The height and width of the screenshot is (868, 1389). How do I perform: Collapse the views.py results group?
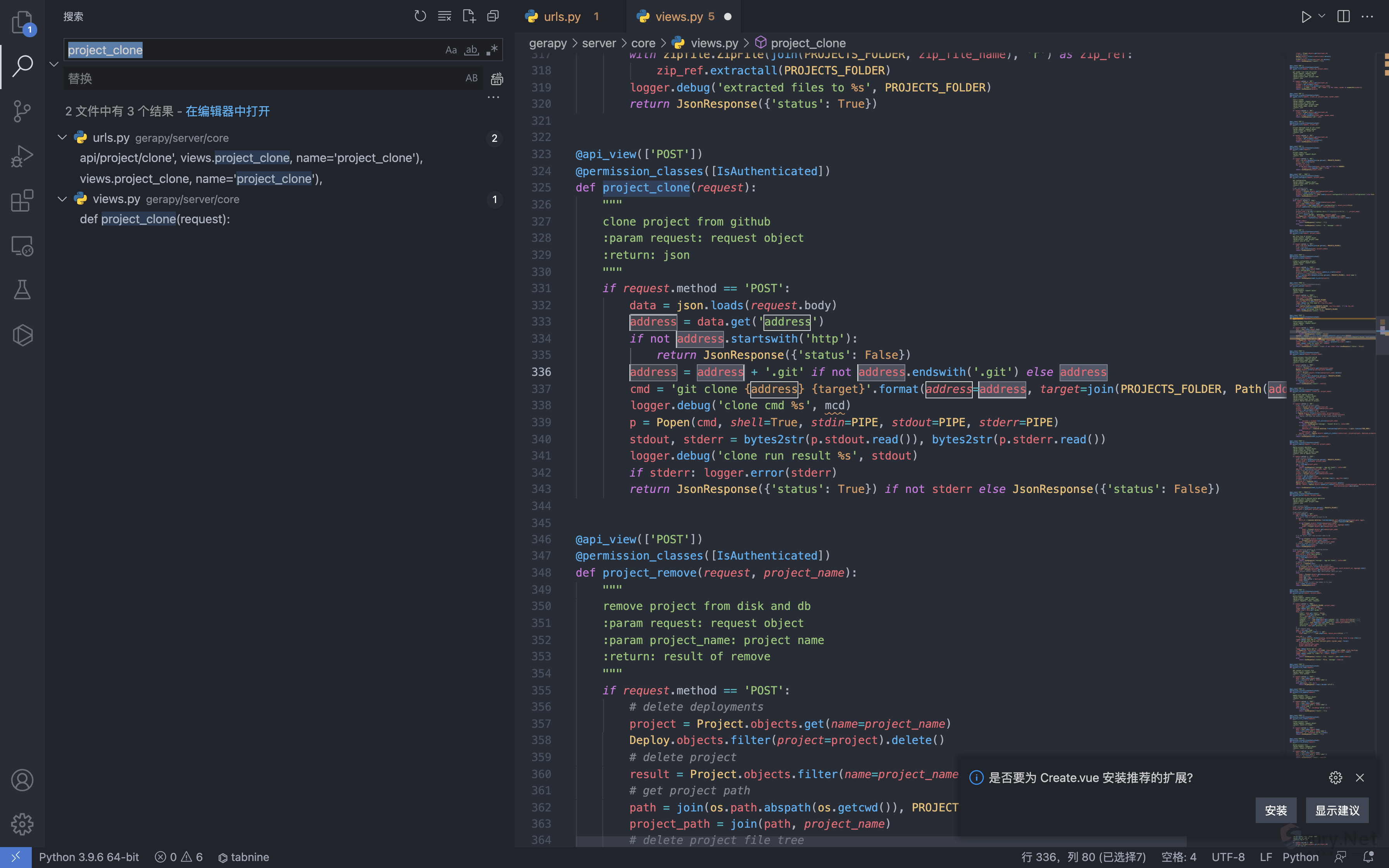click(62, 199)
